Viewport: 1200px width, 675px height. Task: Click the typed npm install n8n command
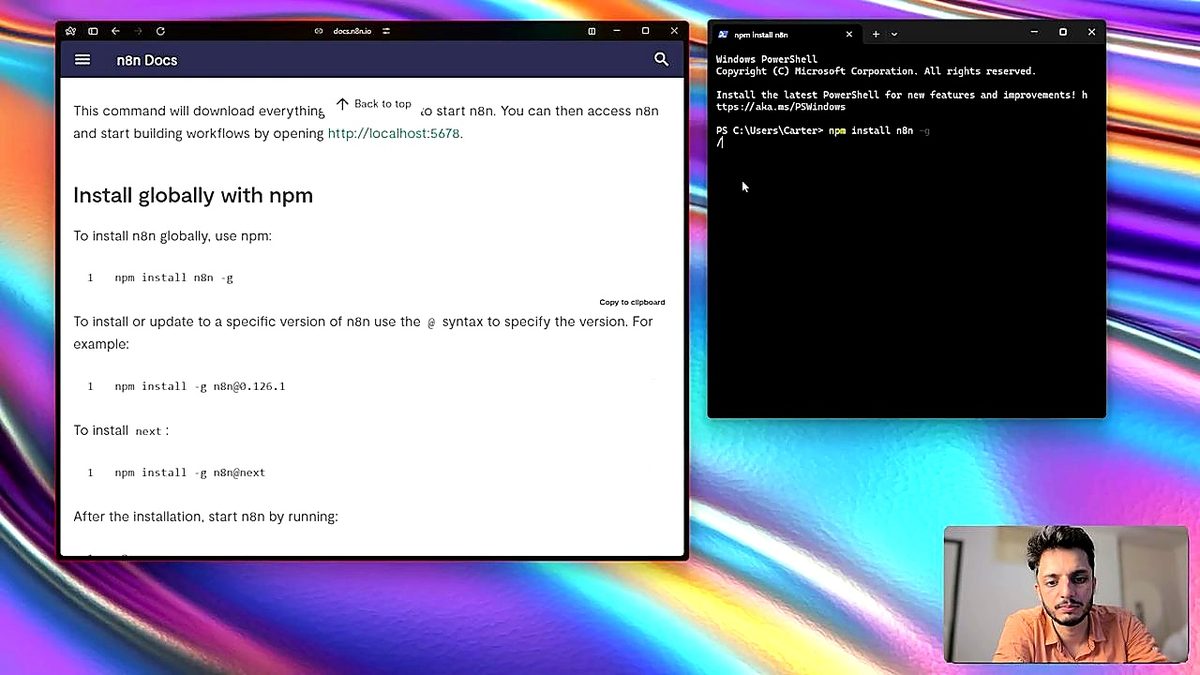tap(879, 131)
